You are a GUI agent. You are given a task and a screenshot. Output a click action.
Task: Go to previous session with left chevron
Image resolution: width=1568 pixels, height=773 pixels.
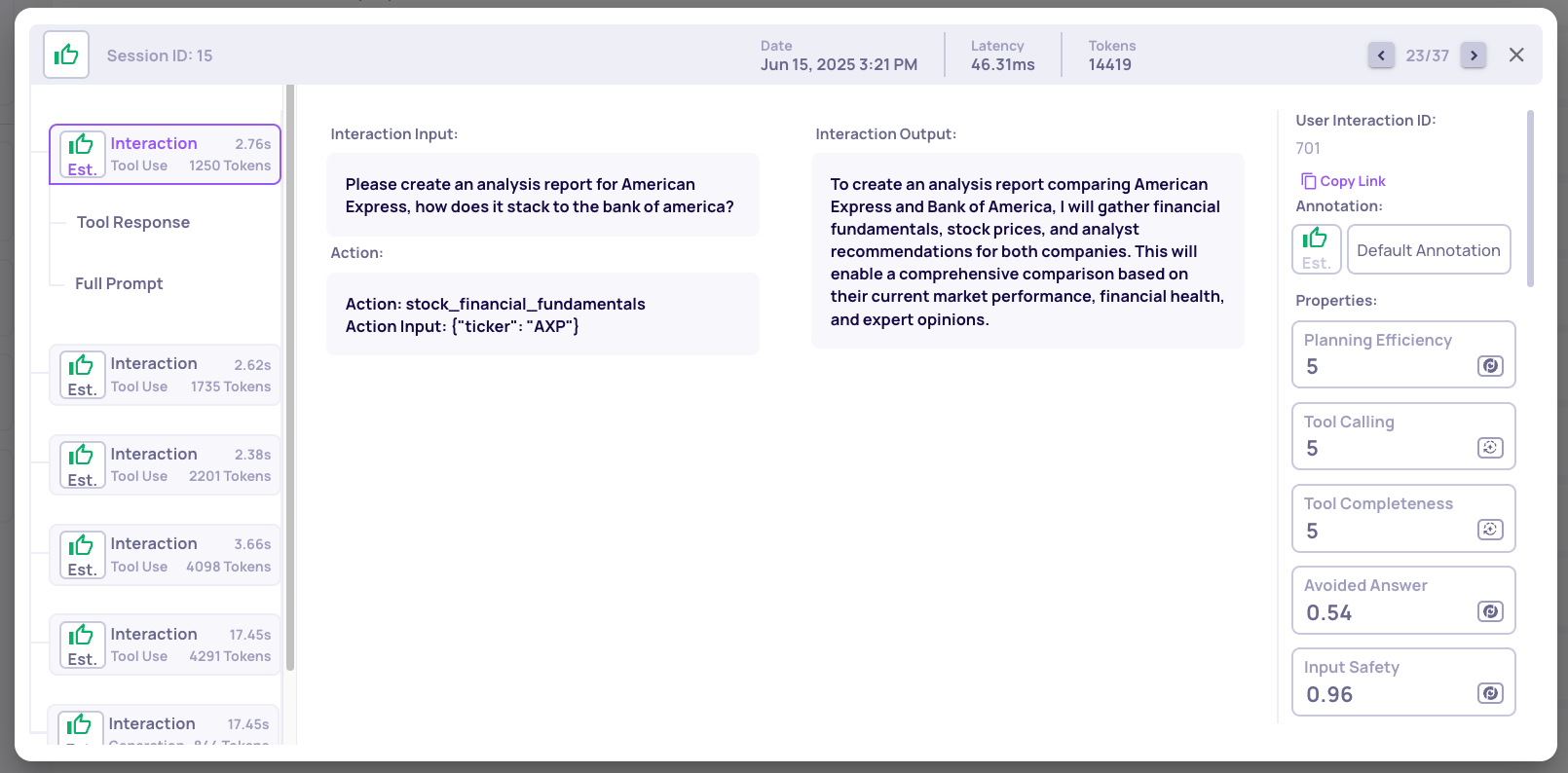click(1381, 55)
